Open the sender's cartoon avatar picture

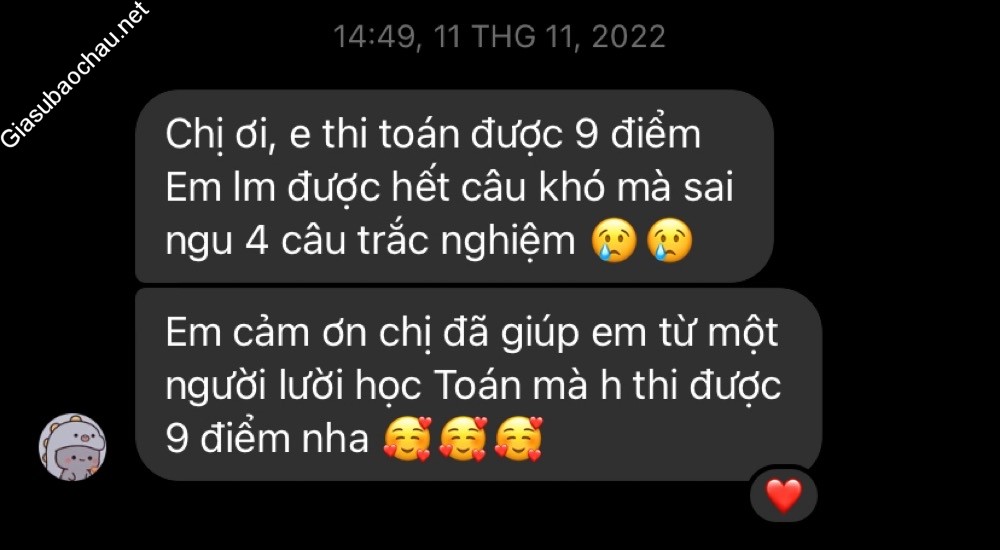72,447
